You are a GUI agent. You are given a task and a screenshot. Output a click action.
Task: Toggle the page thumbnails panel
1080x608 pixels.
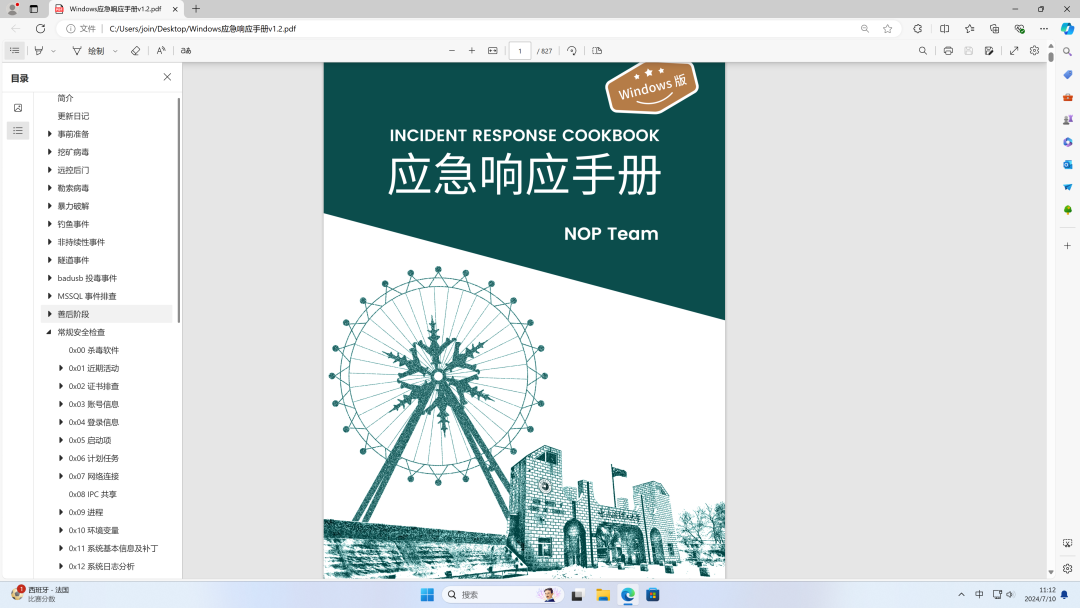point(18,107)
